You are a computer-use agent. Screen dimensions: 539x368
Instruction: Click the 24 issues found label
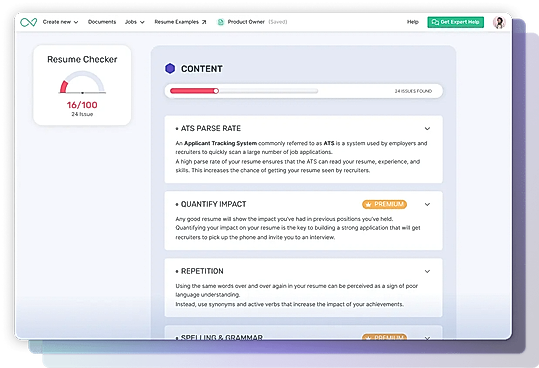tap(413, 91)
